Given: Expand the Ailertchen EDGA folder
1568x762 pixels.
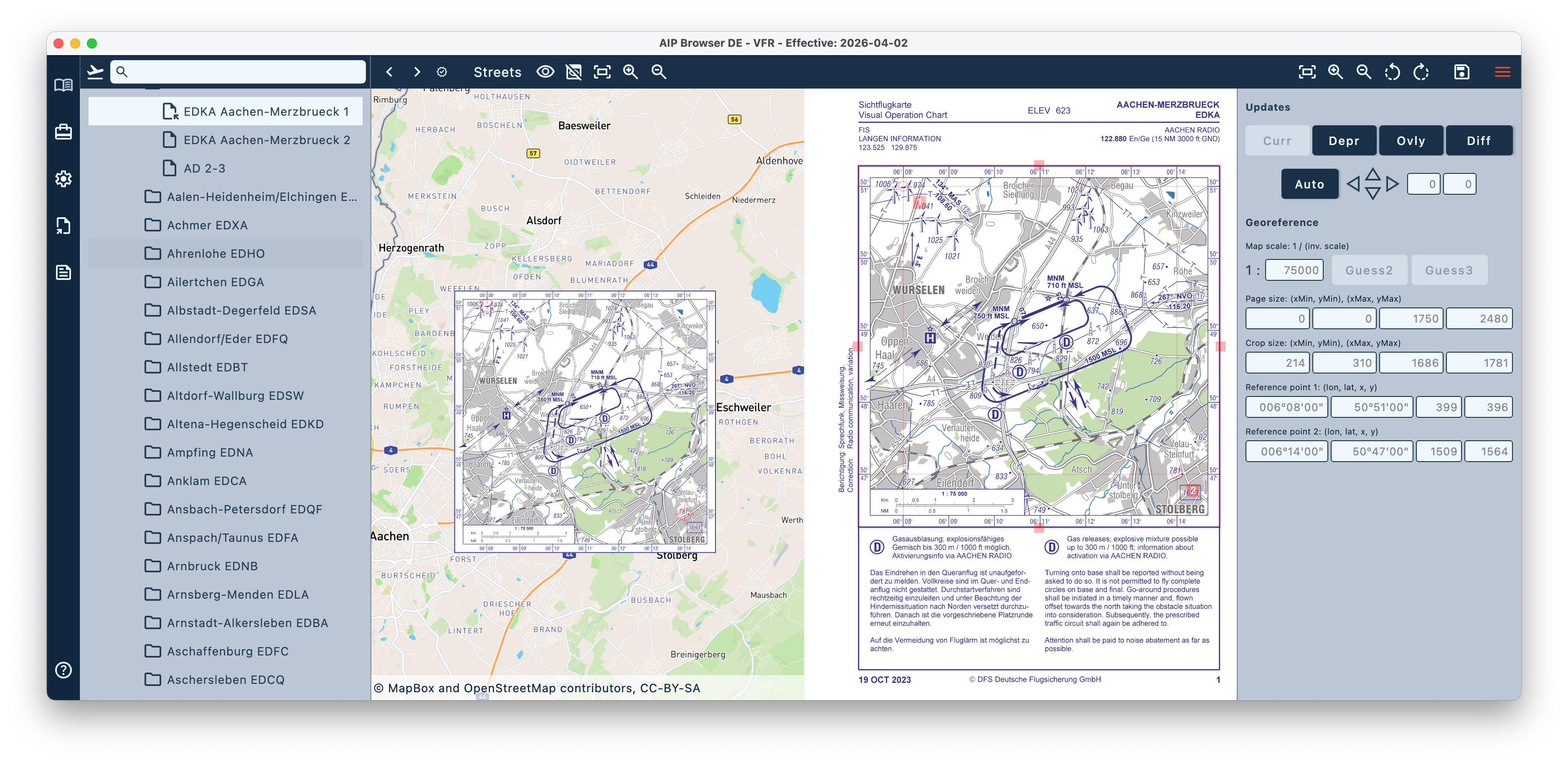Looking at the screenshot, I should click(x=225, y=282).
